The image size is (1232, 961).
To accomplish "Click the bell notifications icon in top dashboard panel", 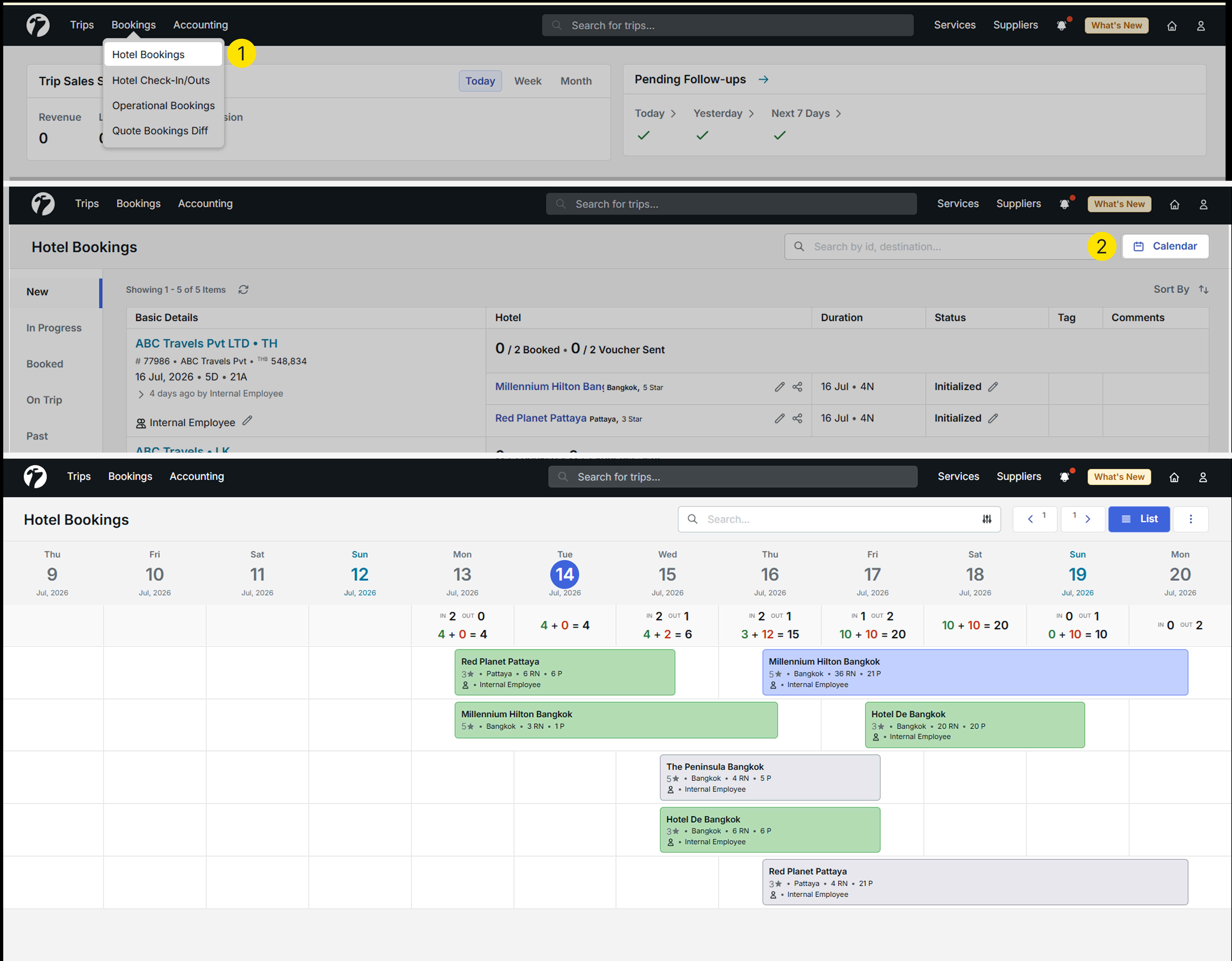I will pos(1062,25).
